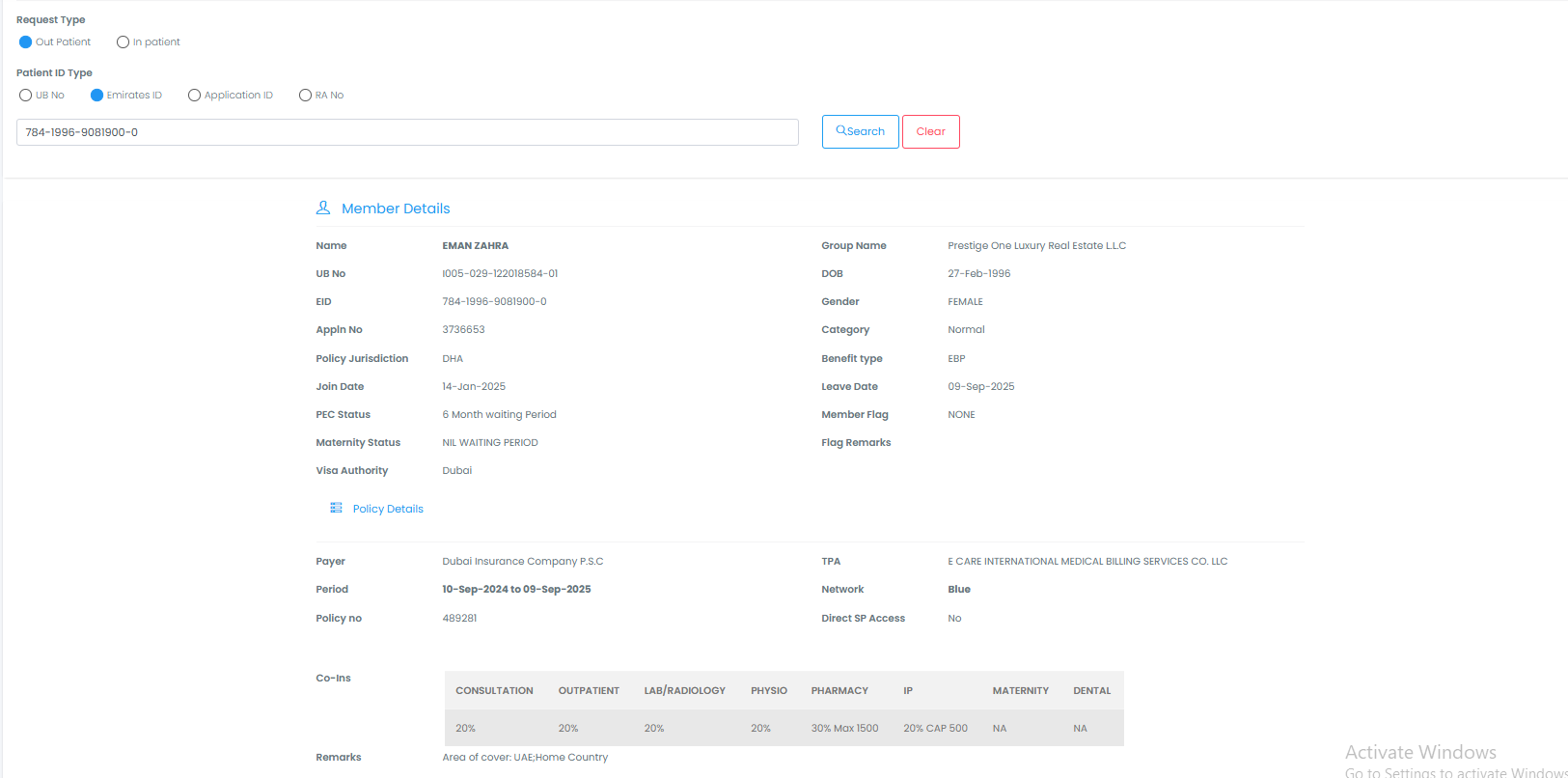This screenshot has height=778, width=1568.
Task: Click the MATERNITY column header
Action: click(1020, 691)
